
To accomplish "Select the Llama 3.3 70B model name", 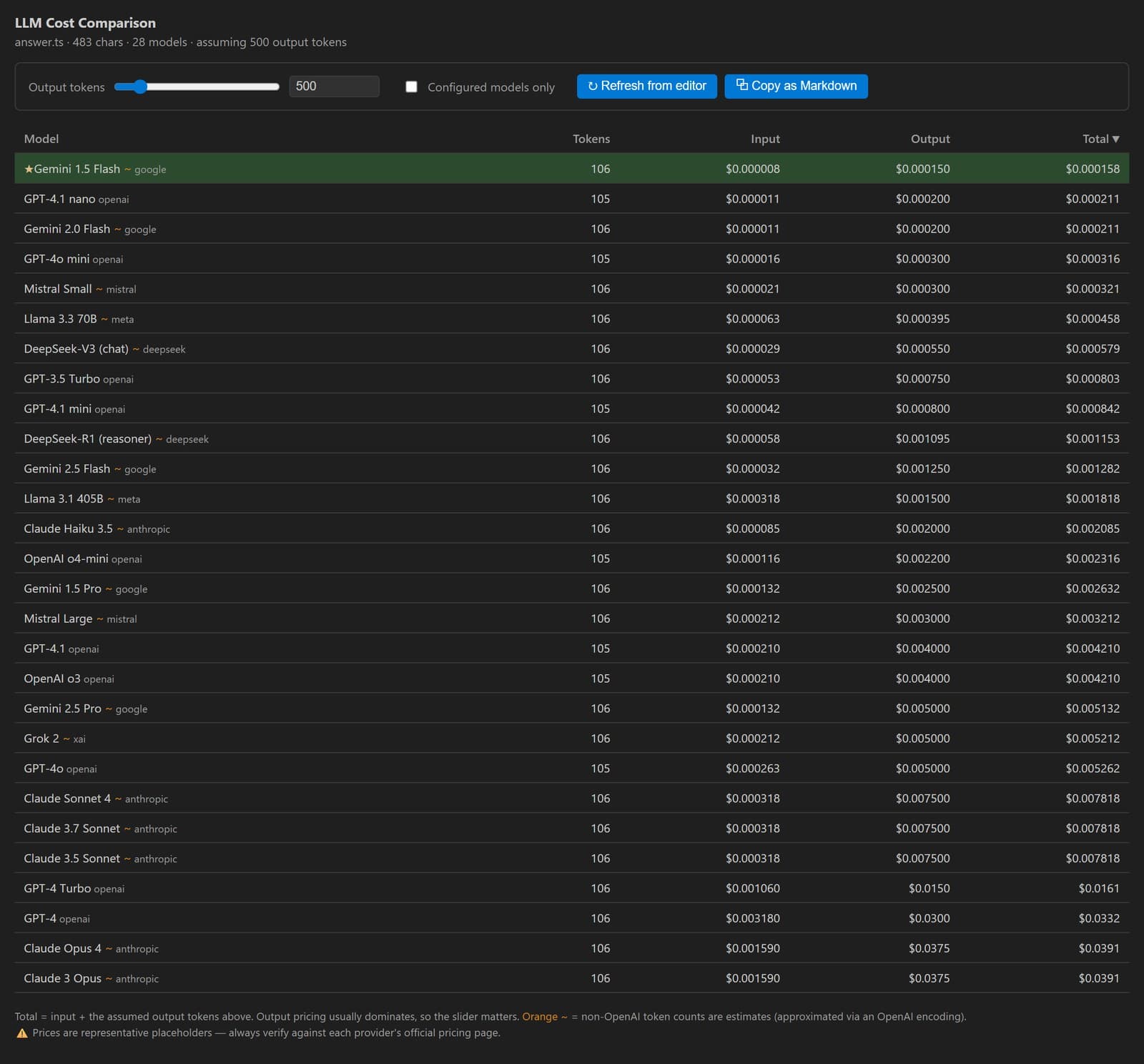I will (x=60, y=319).
